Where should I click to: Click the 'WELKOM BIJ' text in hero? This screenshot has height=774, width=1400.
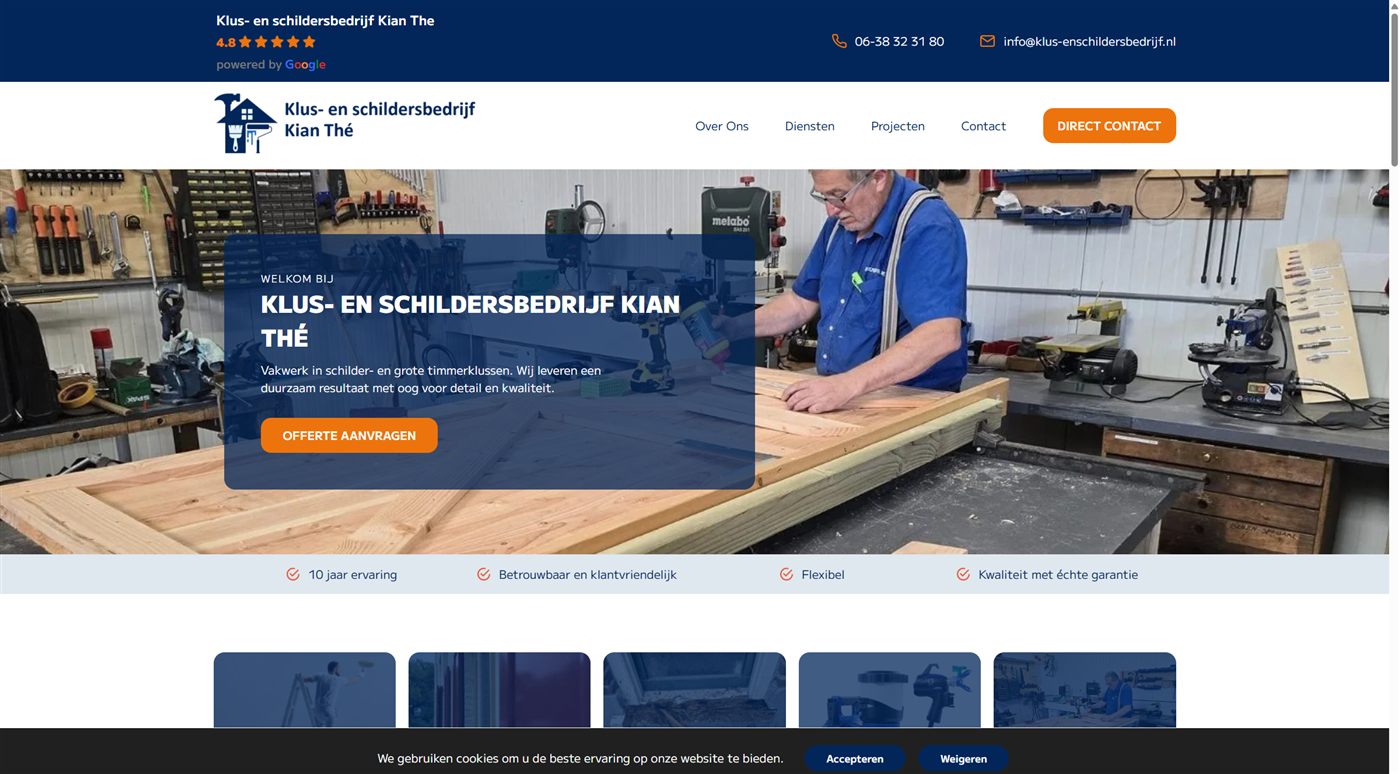click(x=297, y=279)
